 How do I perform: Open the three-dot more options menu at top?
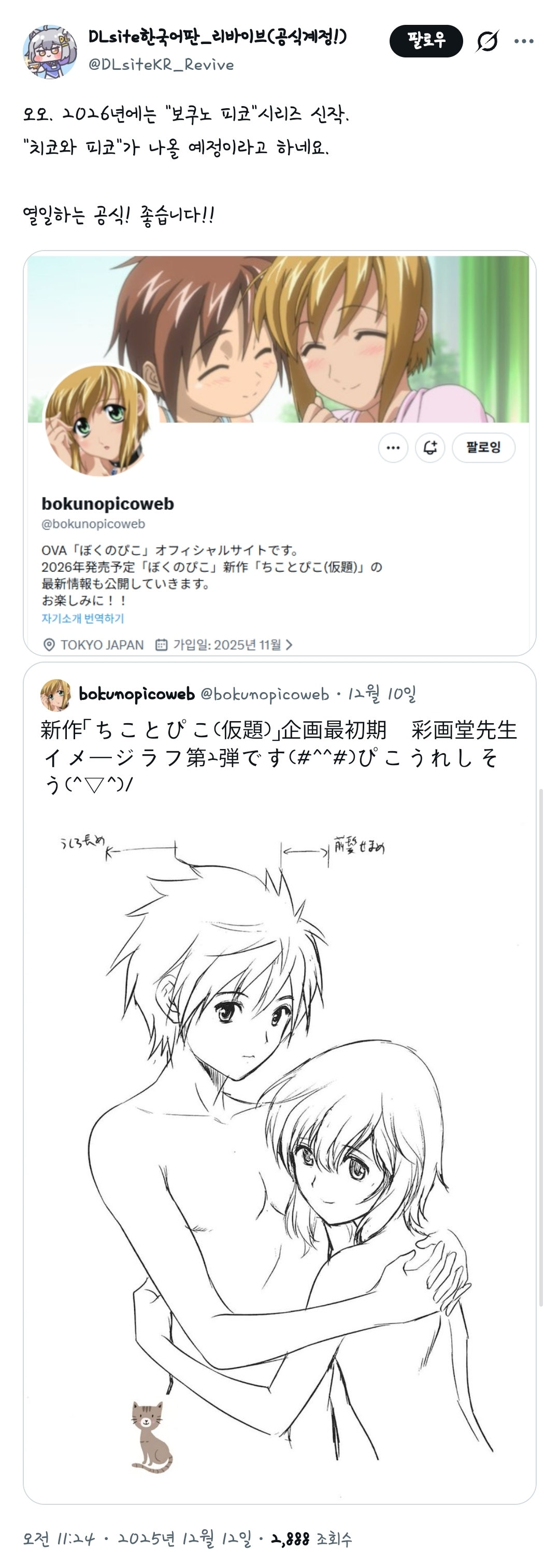pyautogui.click(x=524, y=41)
